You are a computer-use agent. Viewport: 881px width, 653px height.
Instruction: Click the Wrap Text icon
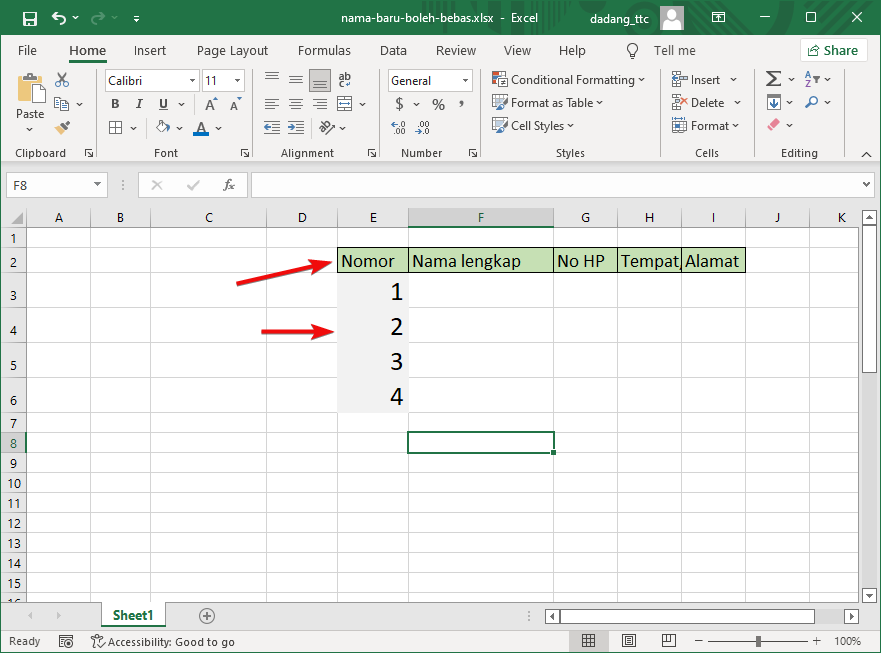pyautogui.click(x=345, y=80)
